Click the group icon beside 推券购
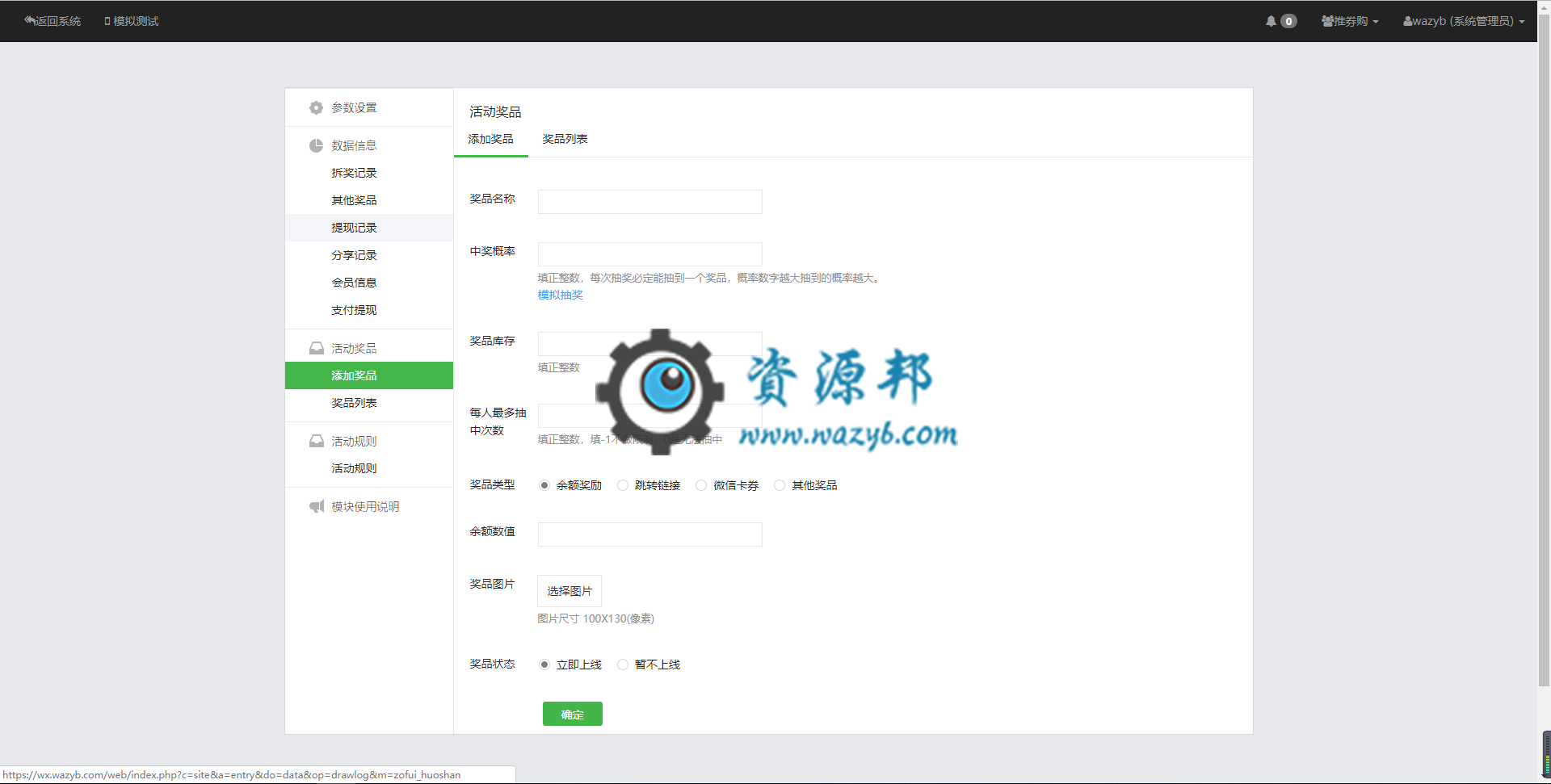Screen dimensions: 1551x784 (x=1327, y=21)
